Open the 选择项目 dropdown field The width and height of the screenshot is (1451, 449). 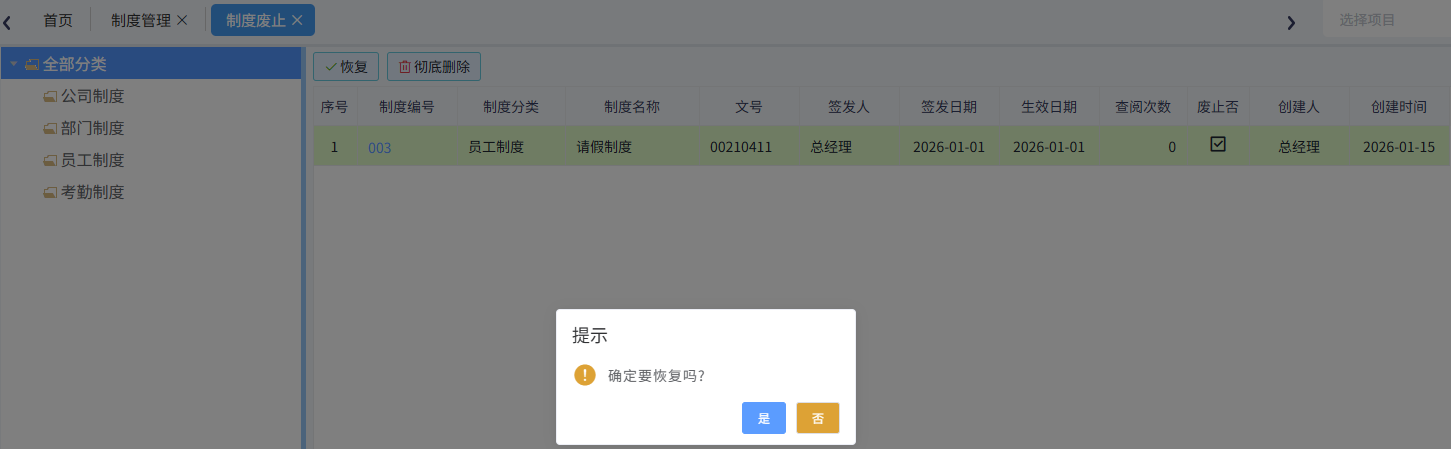coord(1386,20)
